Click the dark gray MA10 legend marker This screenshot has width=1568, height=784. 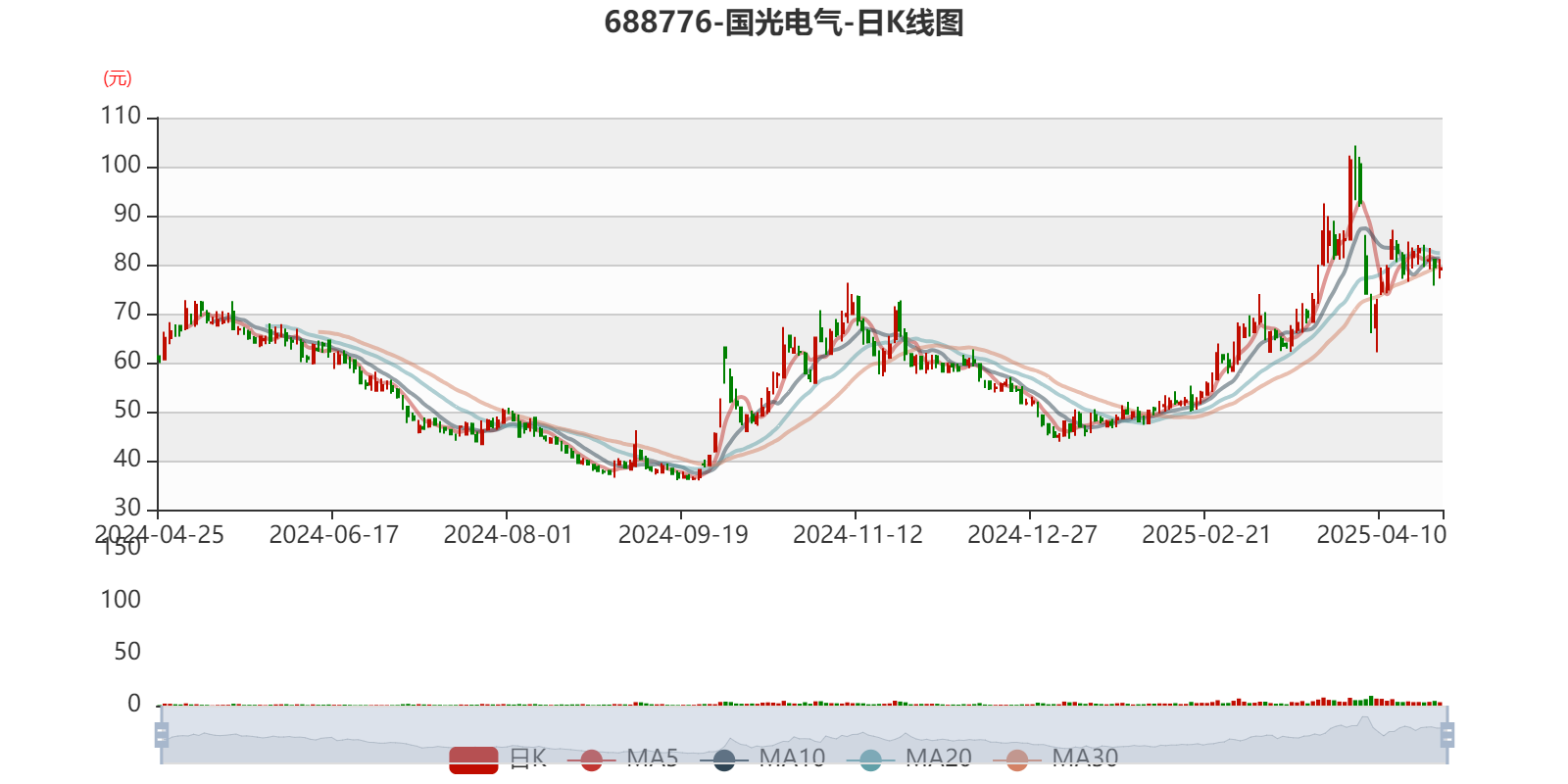click(724, 759)
